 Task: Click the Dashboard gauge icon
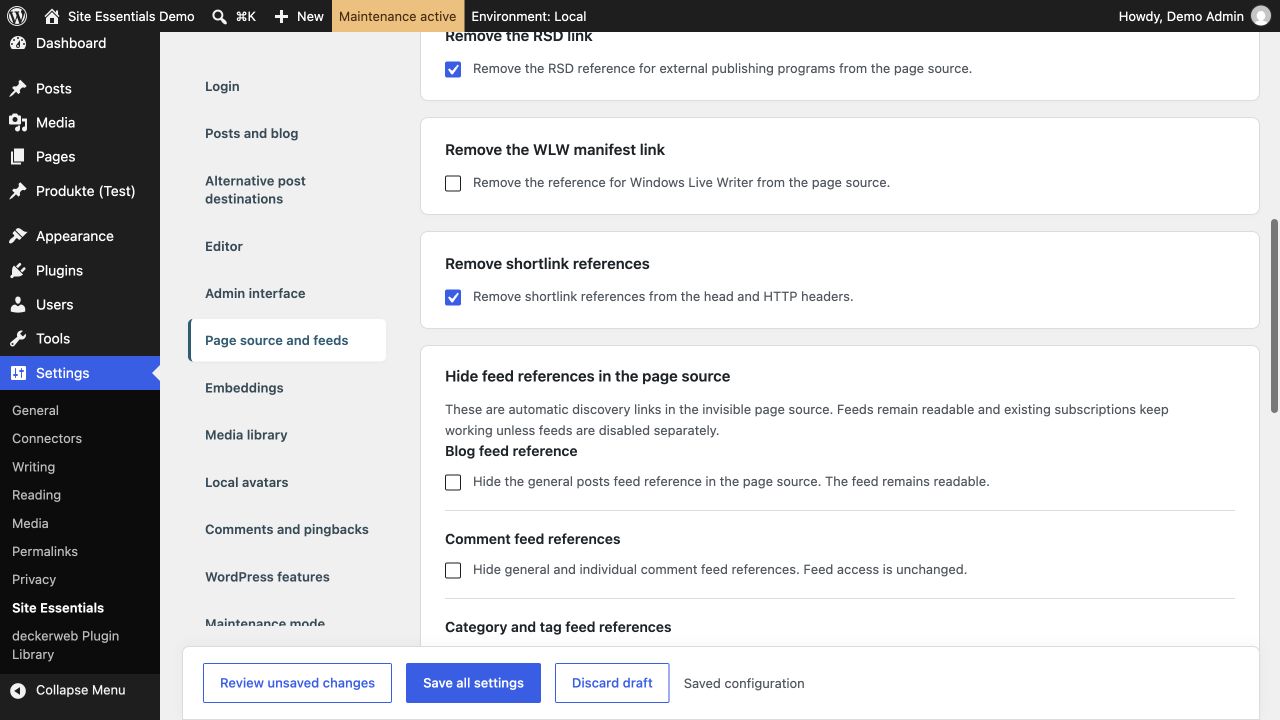tap(18, 43)
